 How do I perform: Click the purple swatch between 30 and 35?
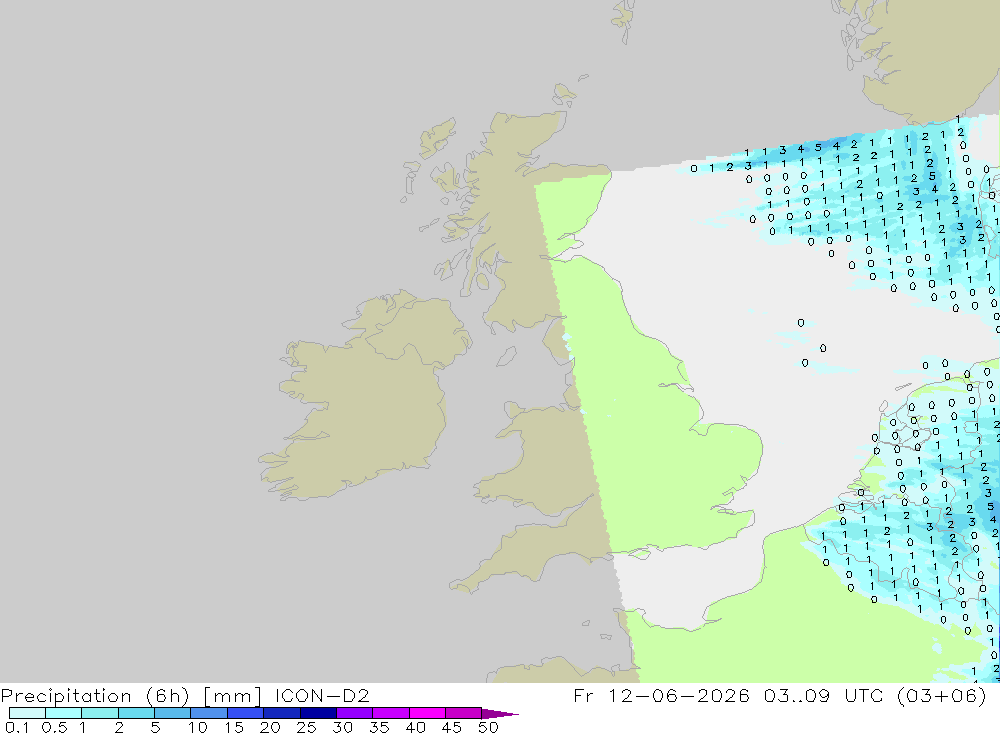355,713
